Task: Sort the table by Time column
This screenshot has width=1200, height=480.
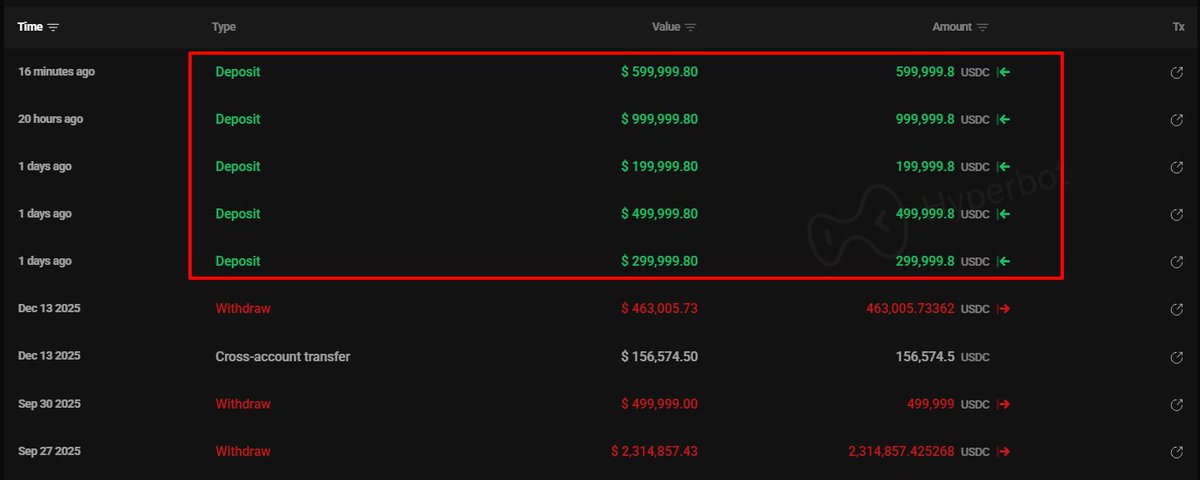Action: pos(53,27)
